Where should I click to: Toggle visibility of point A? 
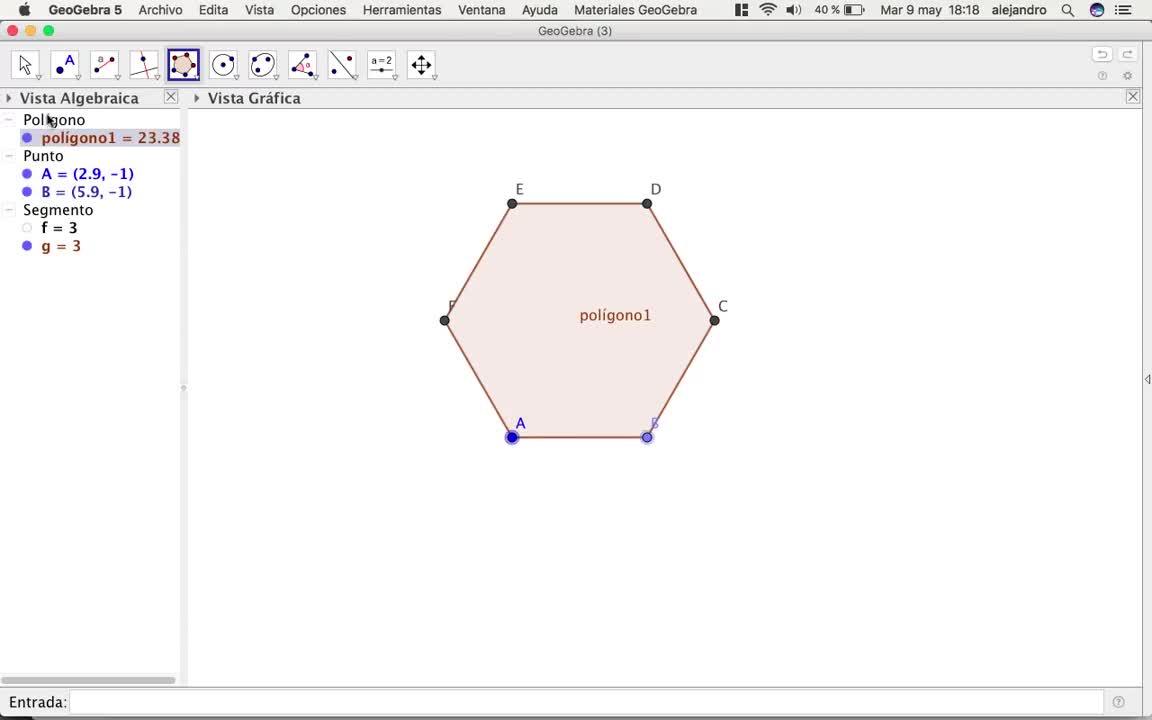(27, 173)
